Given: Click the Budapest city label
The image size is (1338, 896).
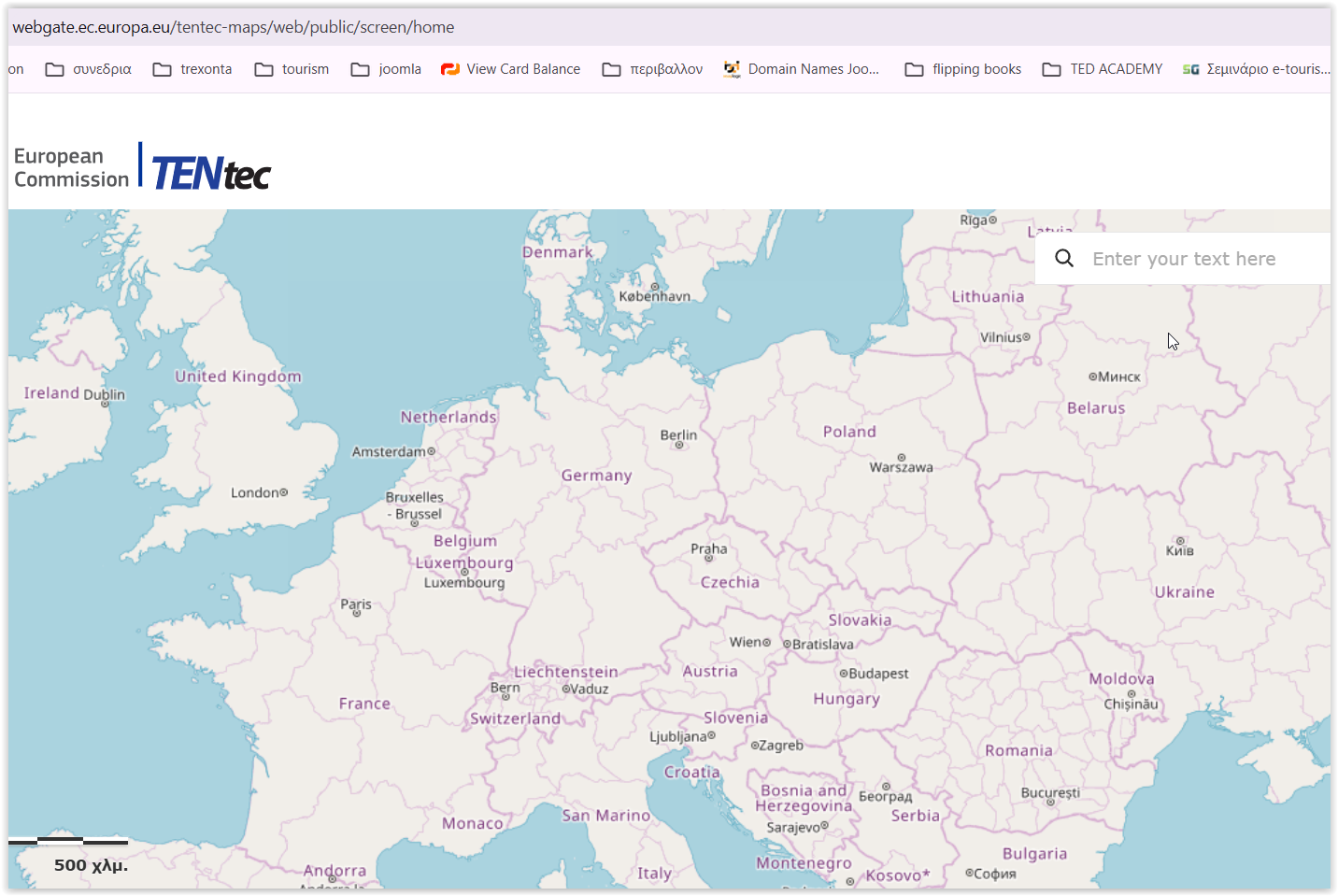Looking at the screenshot, I should 878,674.
